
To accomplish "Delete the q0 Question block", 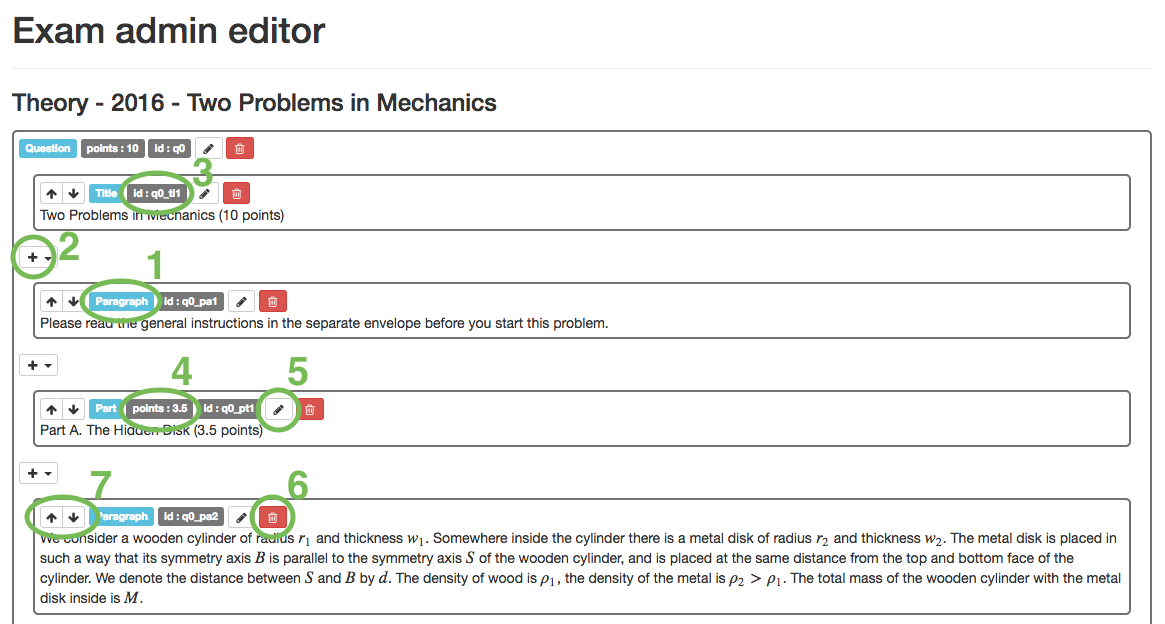I will pyautogui.click(x=240, y=149).
